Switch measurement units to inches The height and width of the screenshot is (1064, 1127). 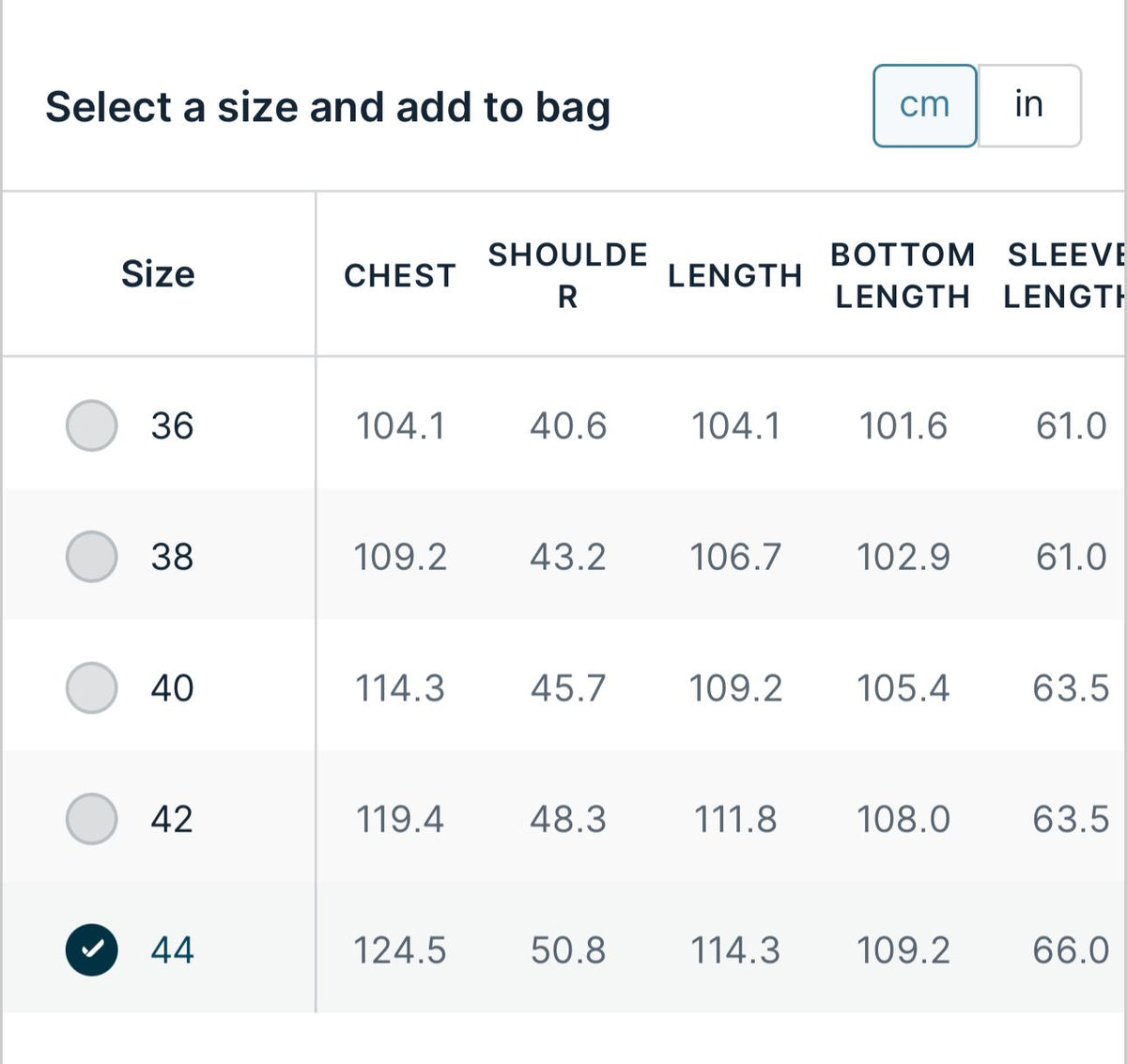(1029, 105)
